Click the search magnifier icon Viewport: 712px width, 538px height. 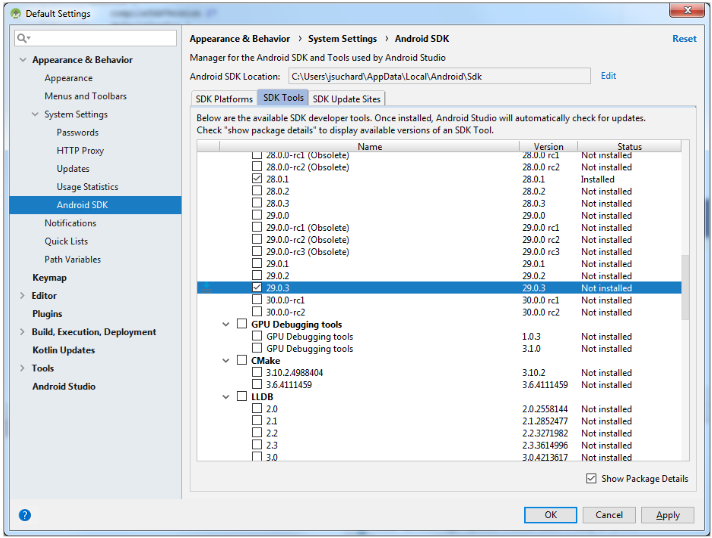23,38
